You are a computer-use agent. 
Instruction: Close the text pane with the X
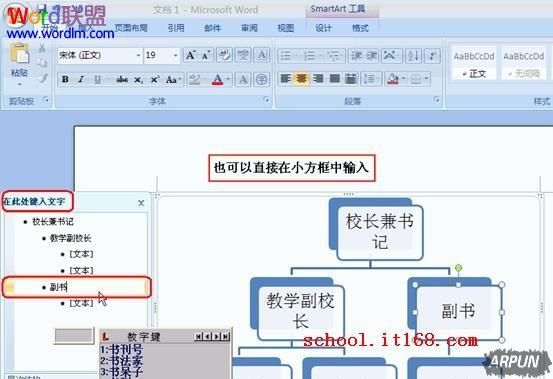(x=141, y=203)
